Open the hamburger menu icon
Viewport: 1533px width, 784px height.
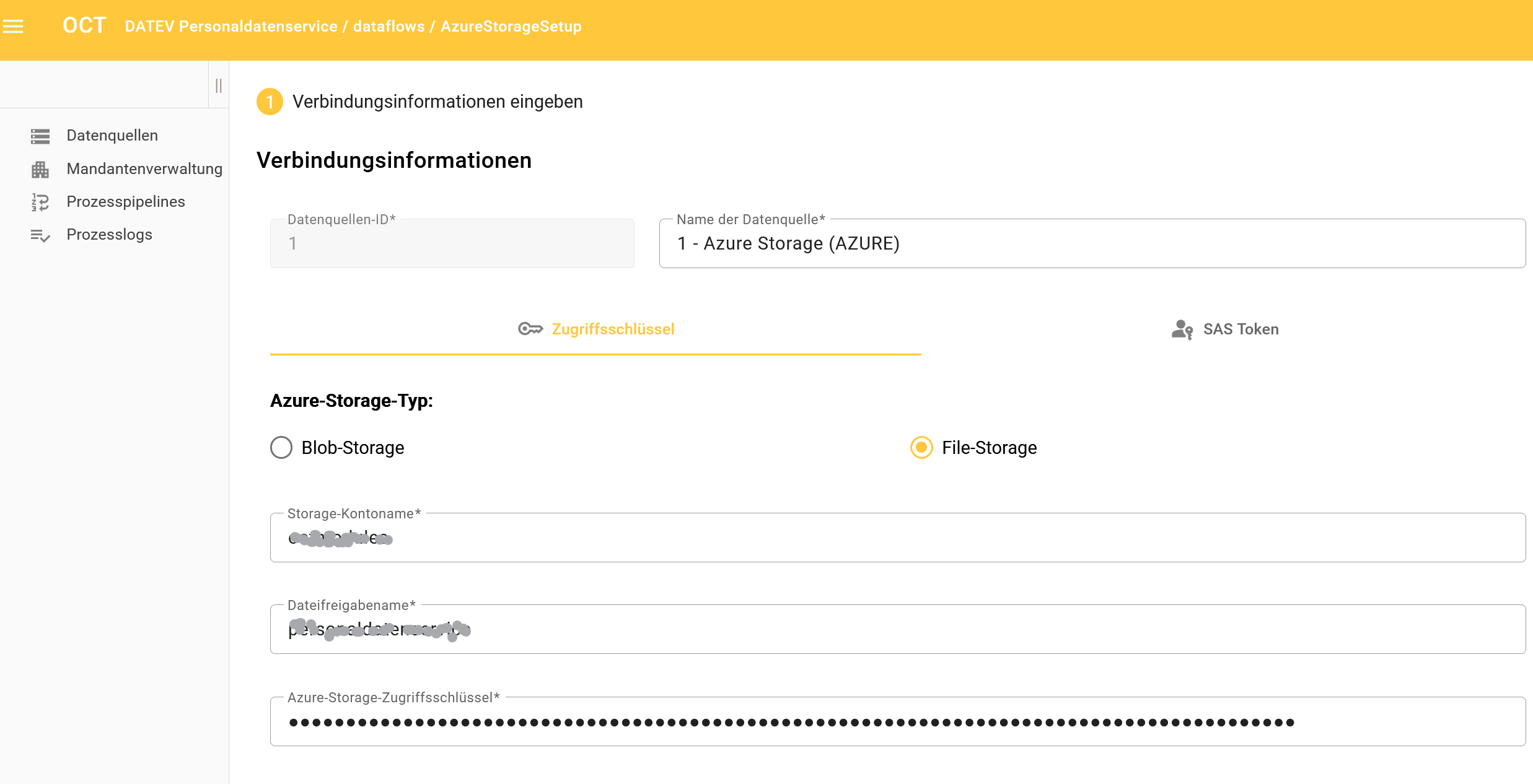(13, 26)
